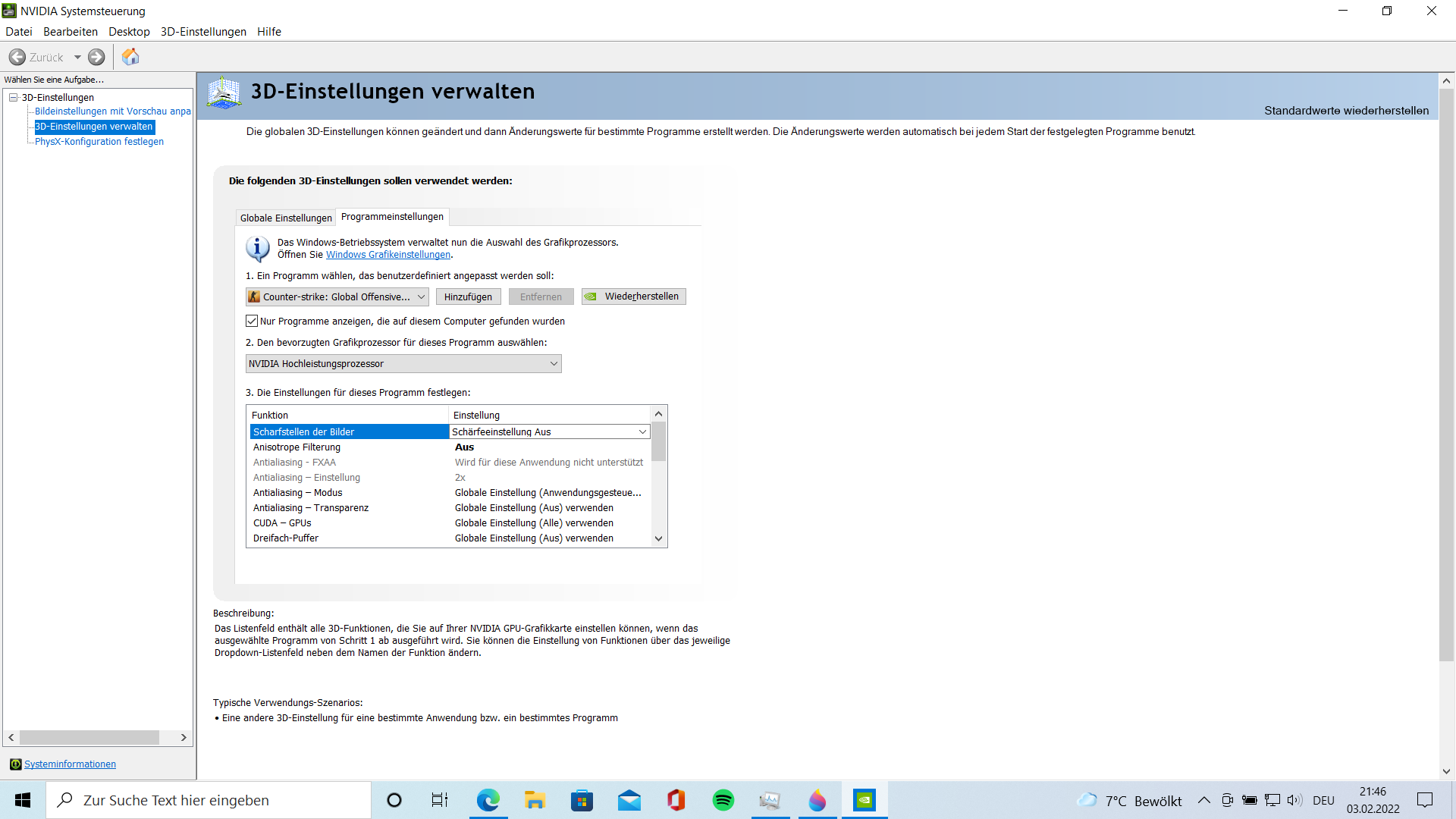Collapse the 3D-Einstellungen tree node

tap(13, 97)
